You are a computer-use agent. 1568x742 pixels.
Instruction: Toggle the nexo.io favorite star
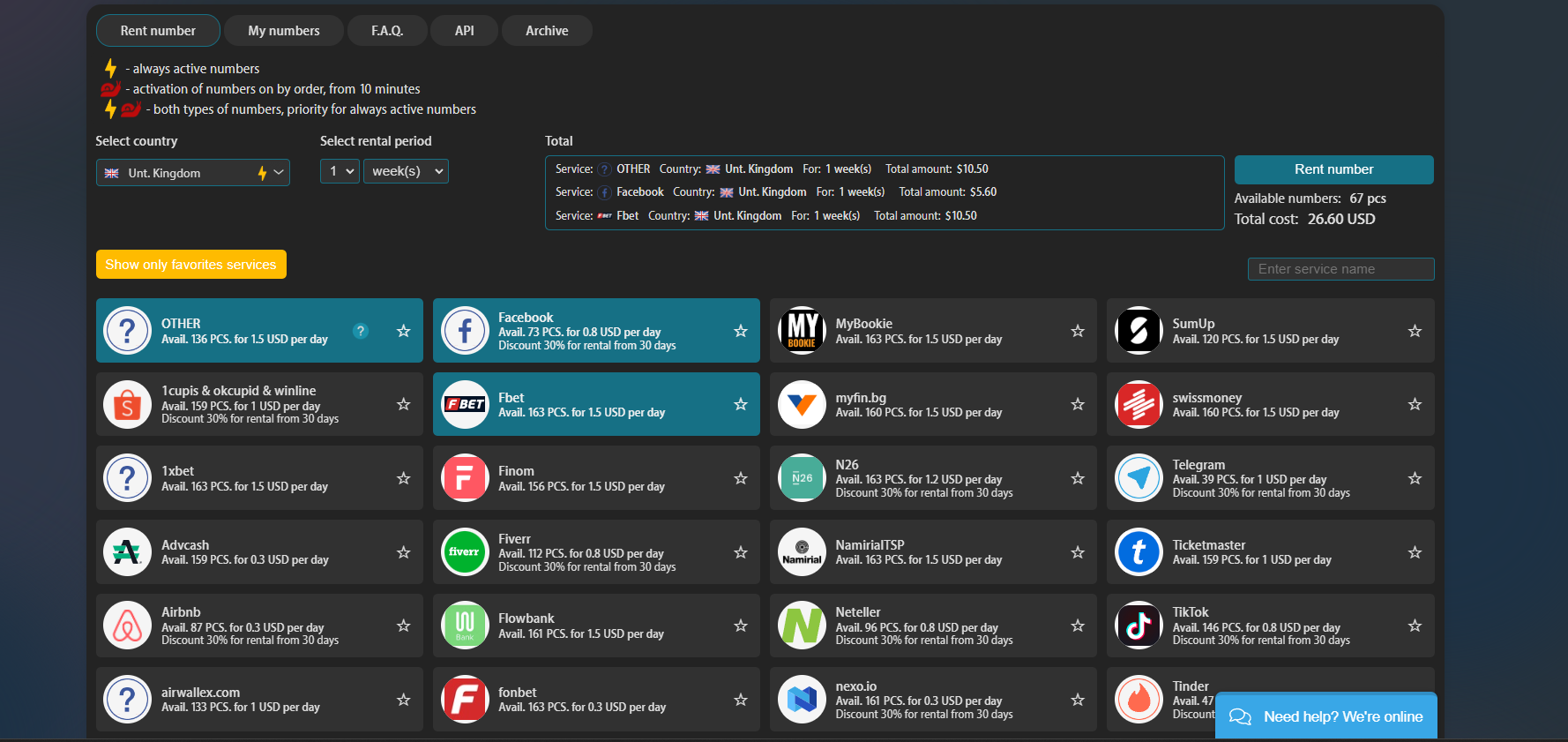[1078, 700]
